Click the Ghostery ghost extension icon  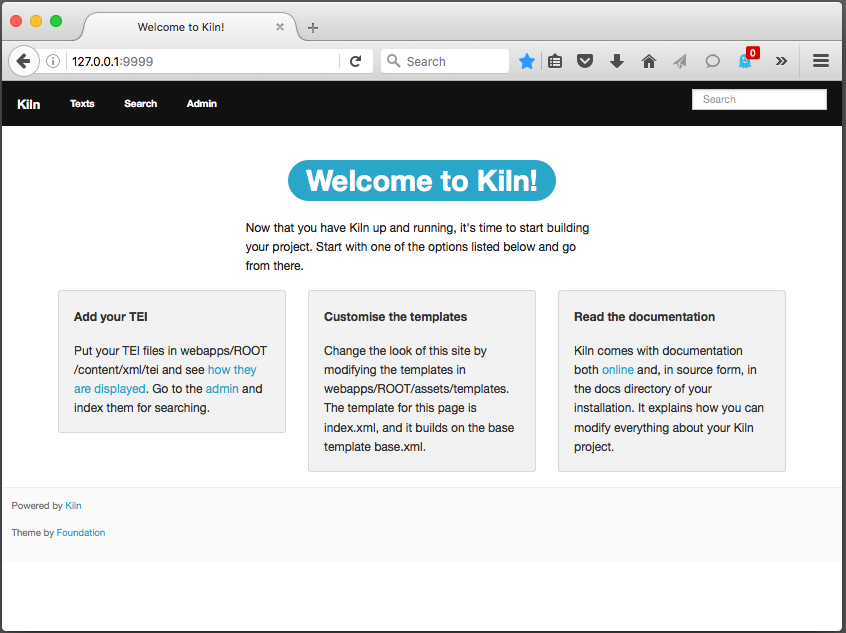pos(745,61)
